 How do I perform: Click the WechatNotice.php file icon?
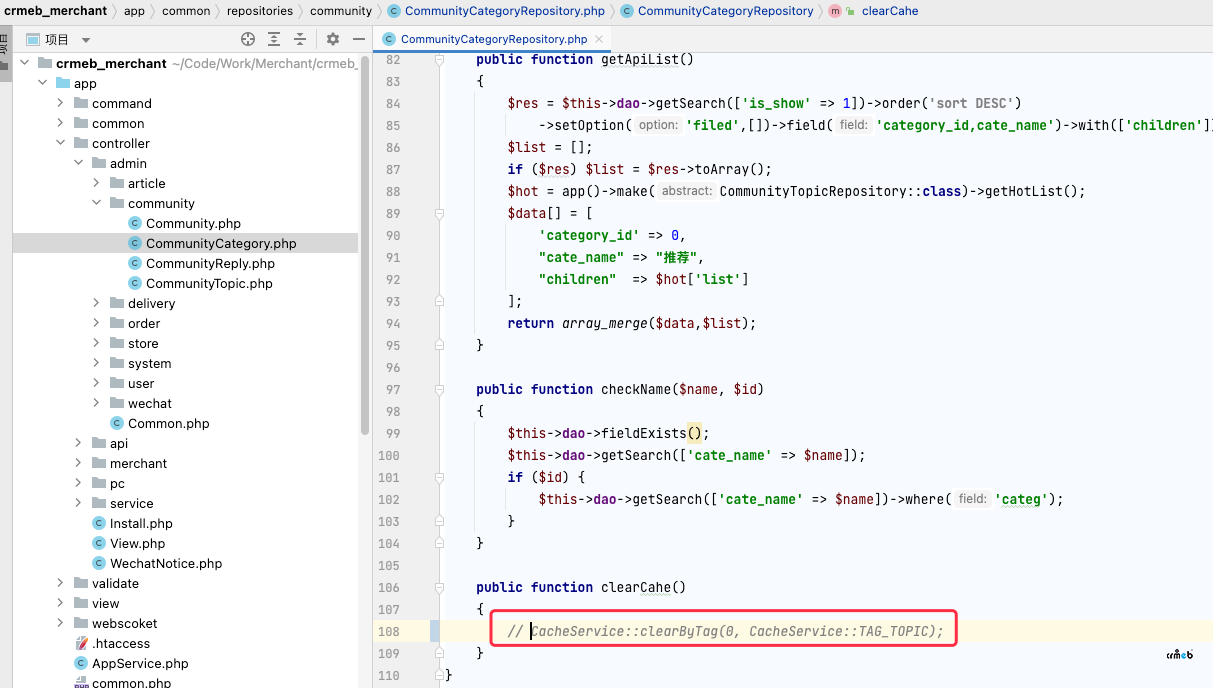[x=99, y=563]
